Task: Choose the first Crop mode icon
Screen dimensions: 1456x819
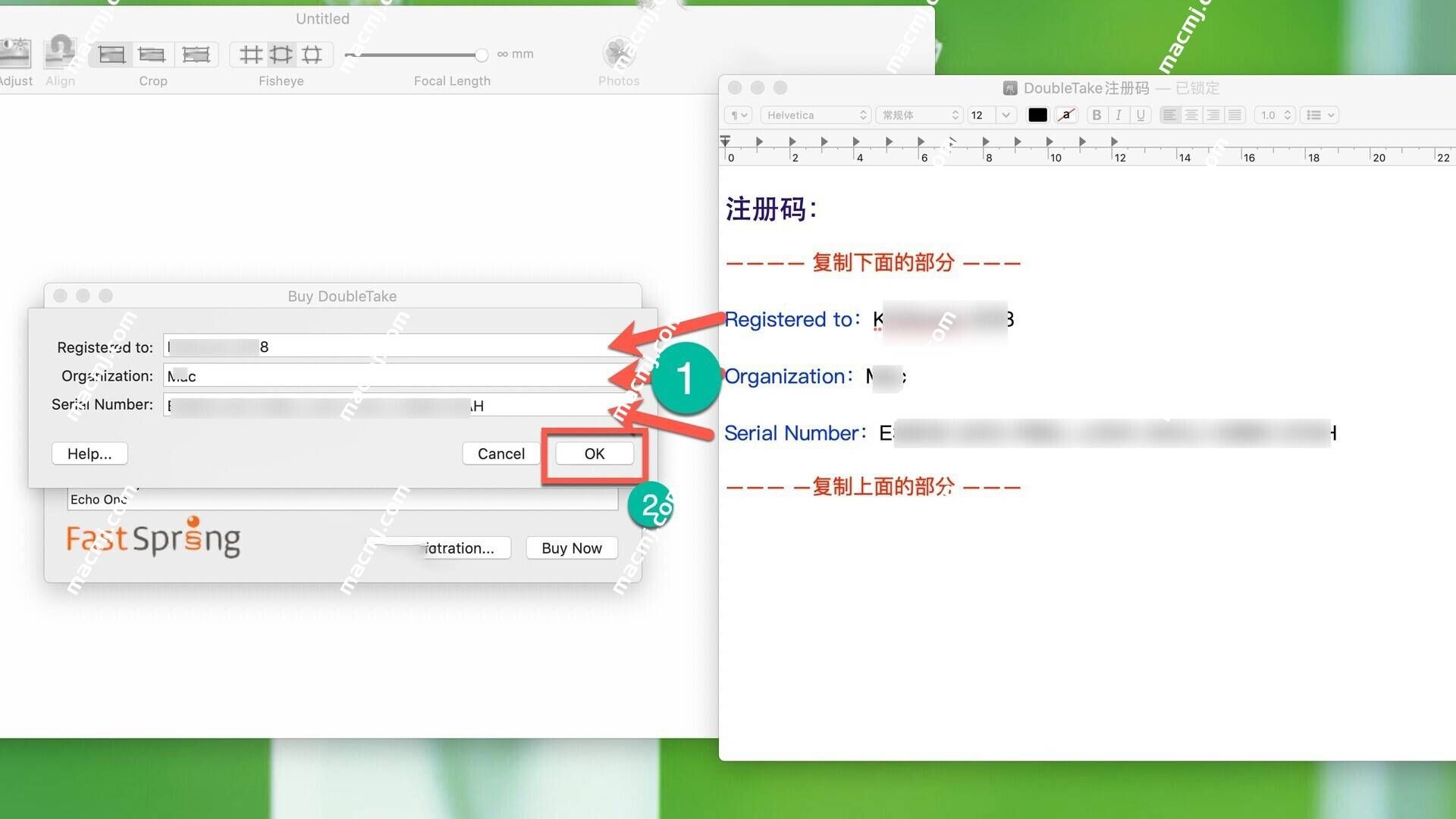Action: pyautogui.click(x=111, y=55)
